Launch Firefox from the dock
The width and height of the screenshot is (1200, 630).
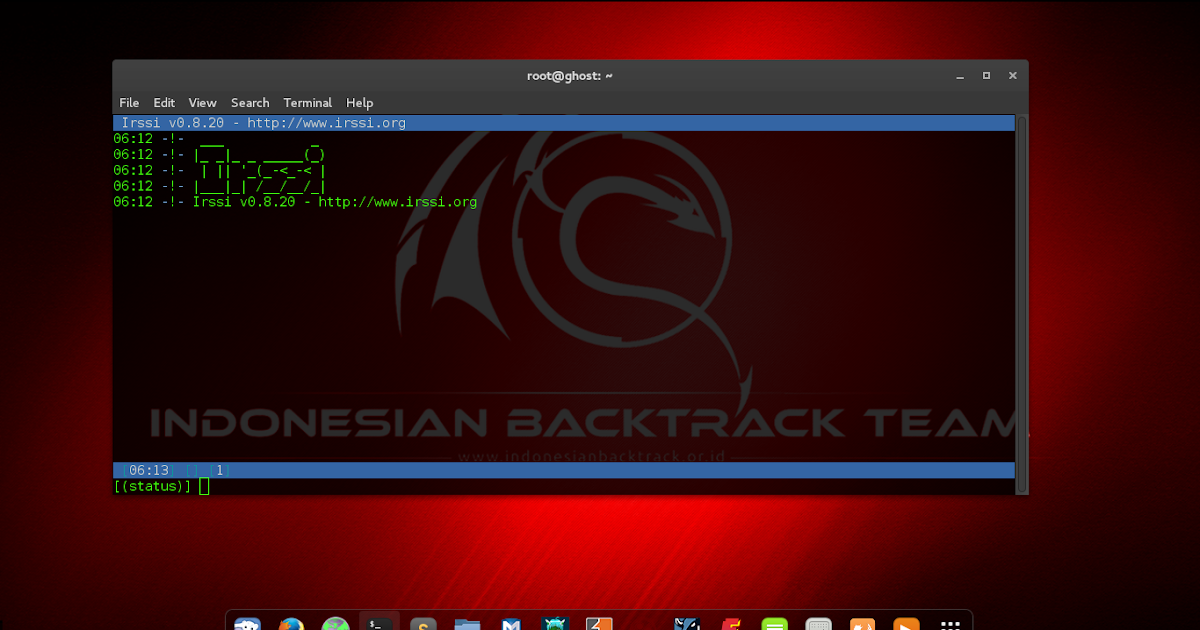[x=291, y=624]
